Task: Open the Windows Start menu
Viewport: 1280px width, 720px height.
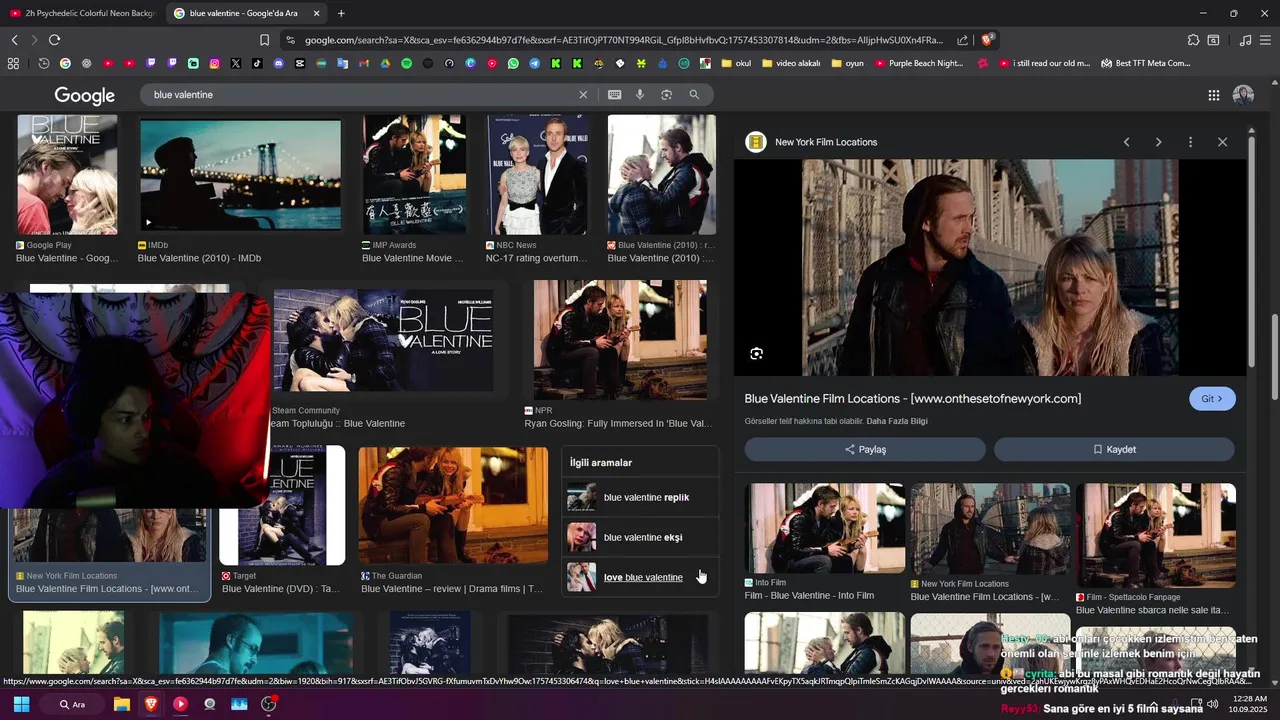Action: 21,704
